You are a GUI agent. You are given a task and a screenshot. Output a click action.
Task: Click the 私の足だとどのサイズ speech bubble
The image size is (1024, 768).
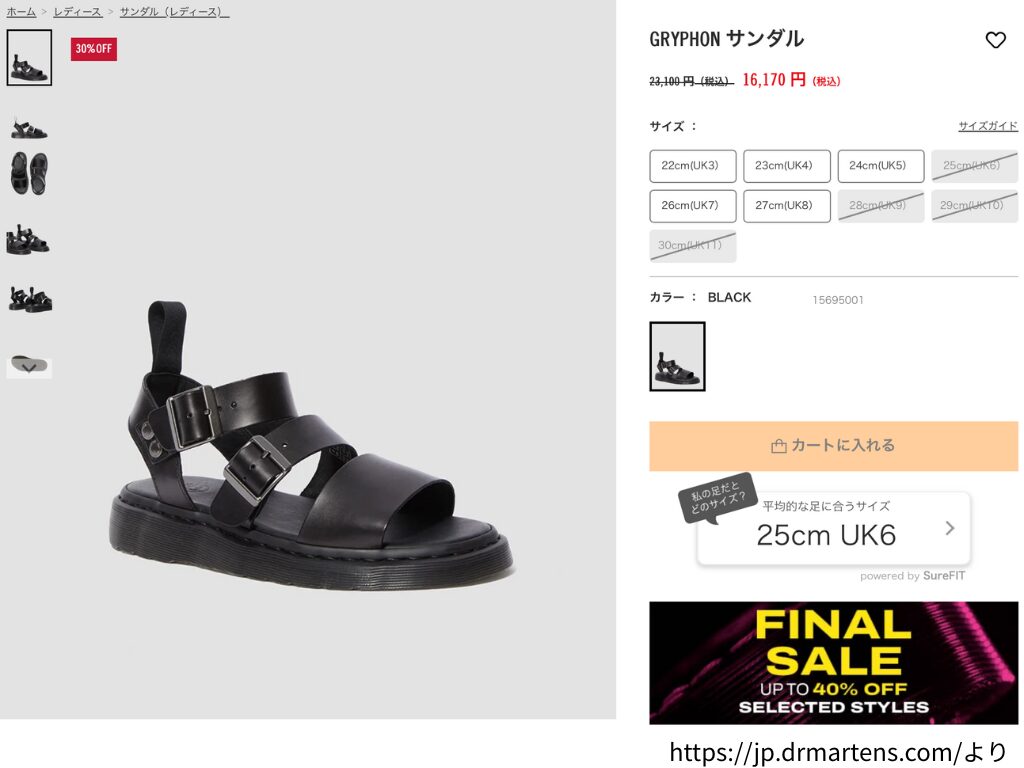[718, 498]
